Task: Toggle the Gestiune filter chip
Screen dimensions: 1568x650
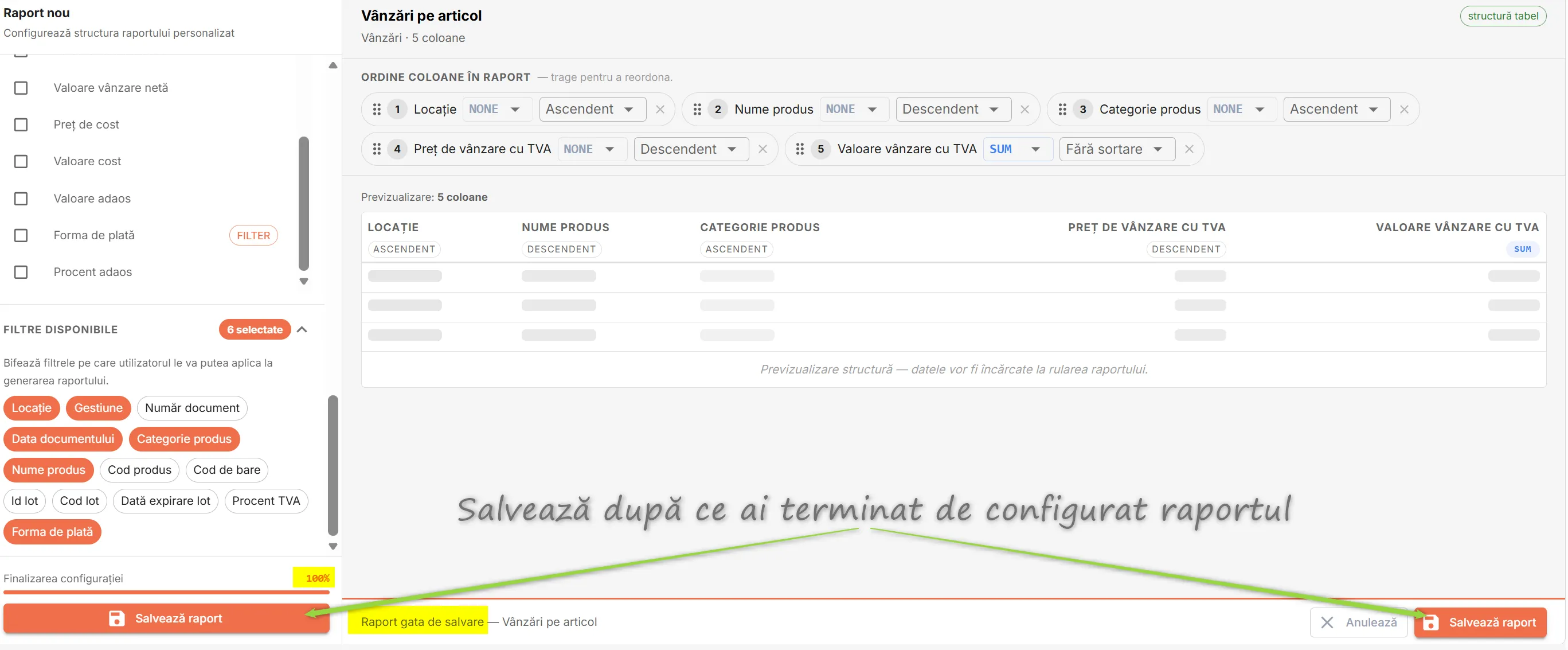Action: click(99, 408)
